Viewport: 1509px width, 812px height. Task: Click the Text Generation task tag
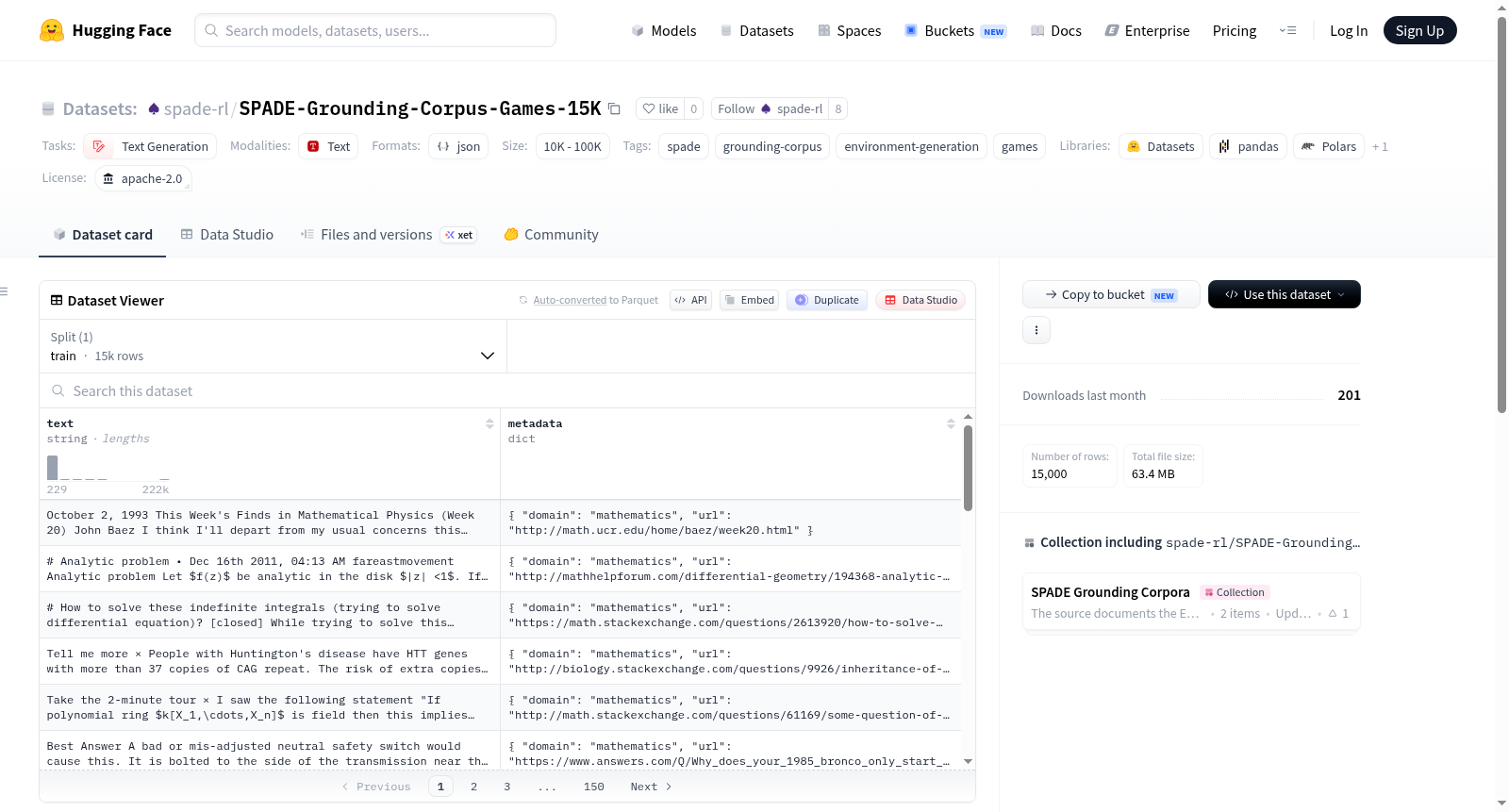150,146
